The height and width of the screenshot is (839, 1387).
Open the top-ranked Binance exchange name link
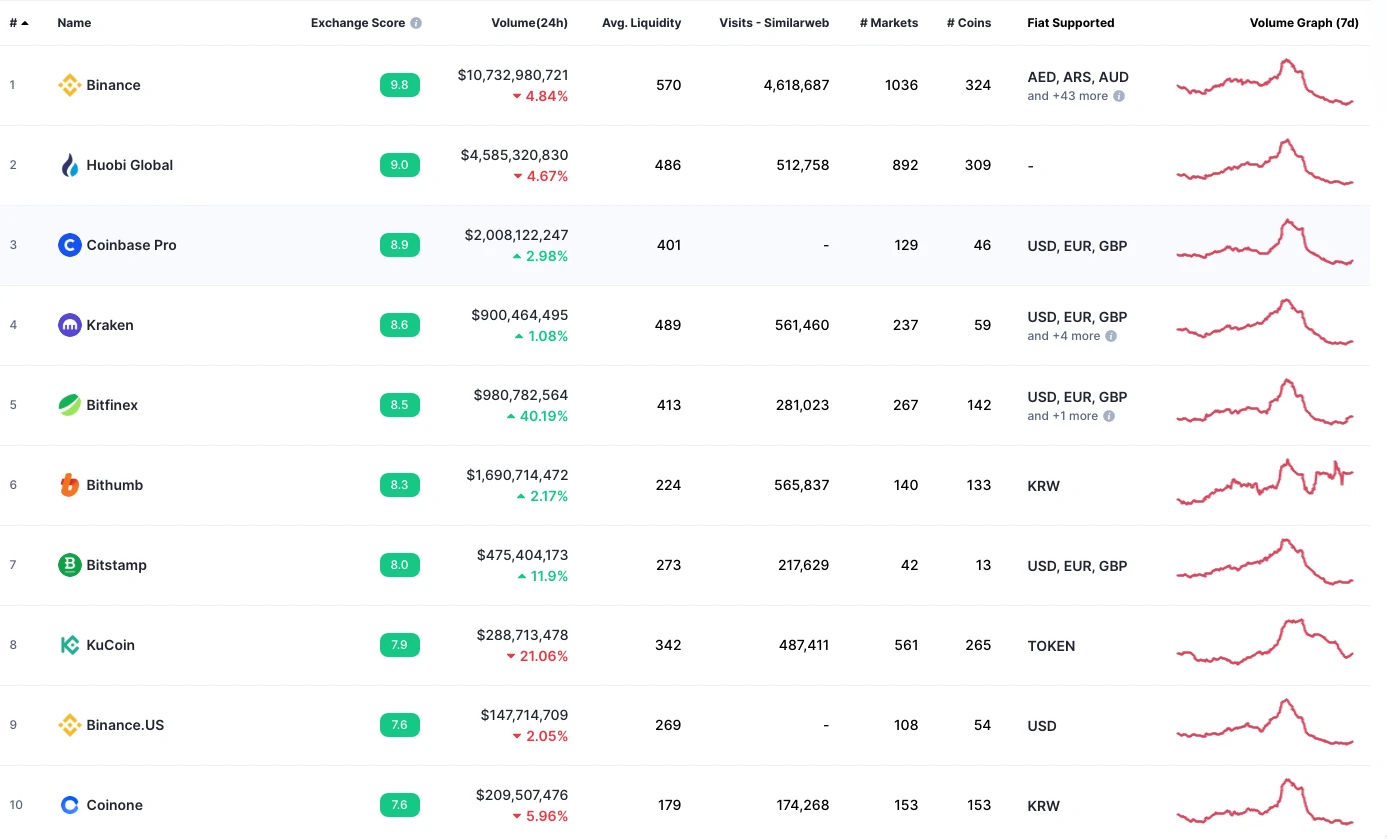(x=113, y=85)
